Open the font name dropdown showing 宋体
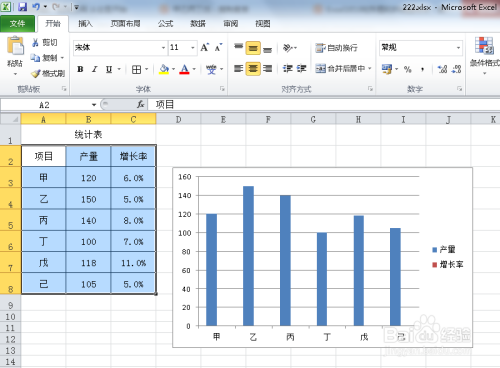The image size is (500, 368). pyautogui.click(x=163, y=48)
